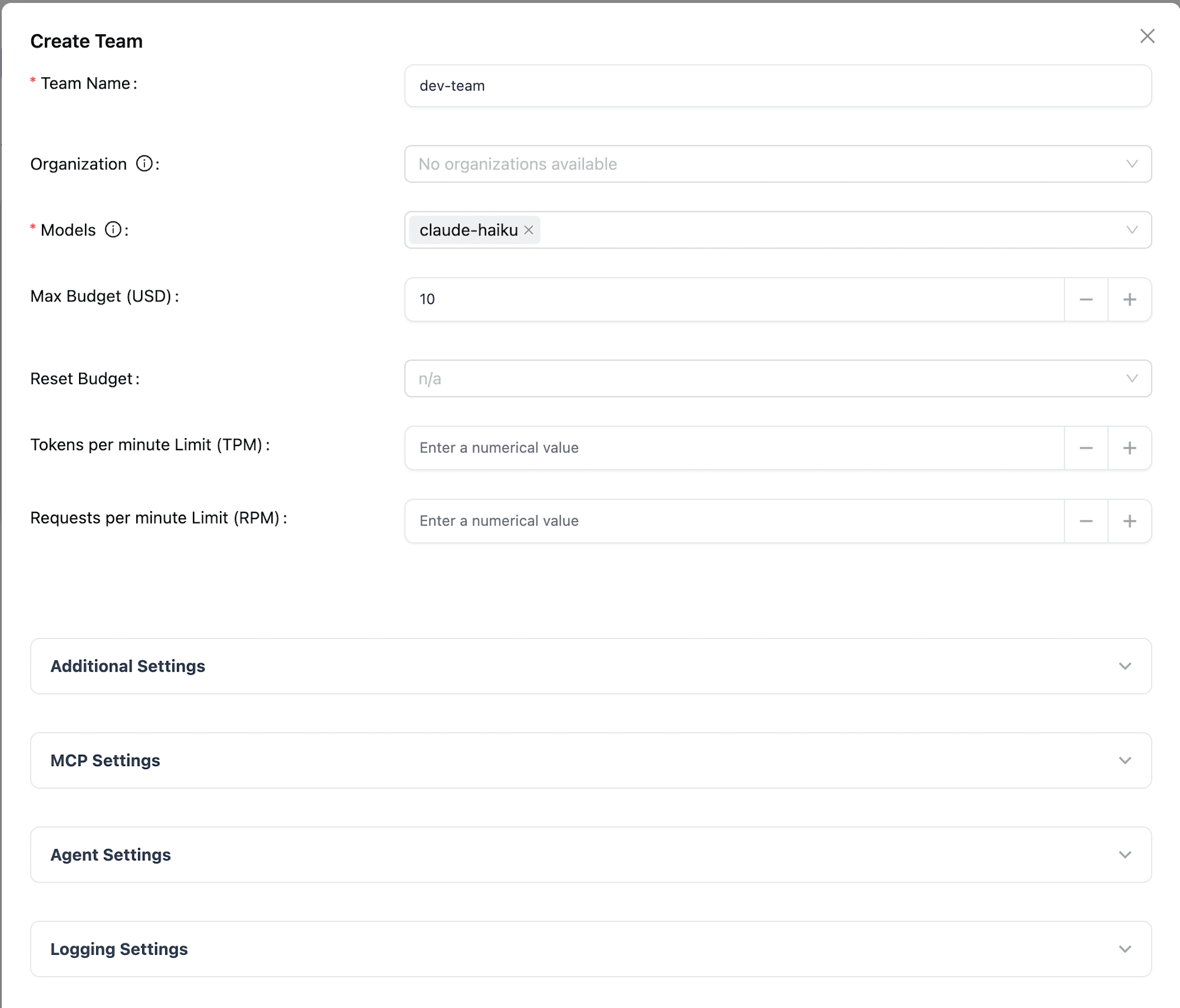Click the Organization info icon

(144, 163)
